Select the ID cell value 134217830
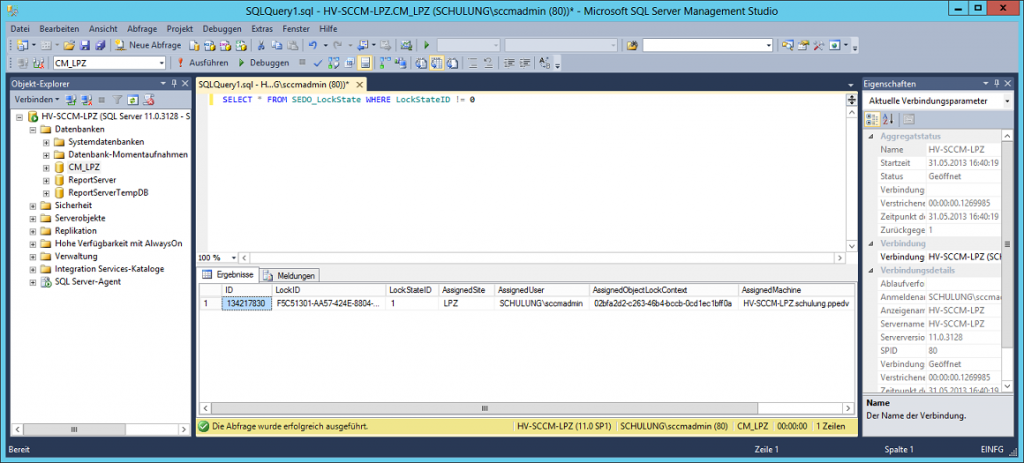The width and height of the screenshot is (1024, 463). [245, 303]
